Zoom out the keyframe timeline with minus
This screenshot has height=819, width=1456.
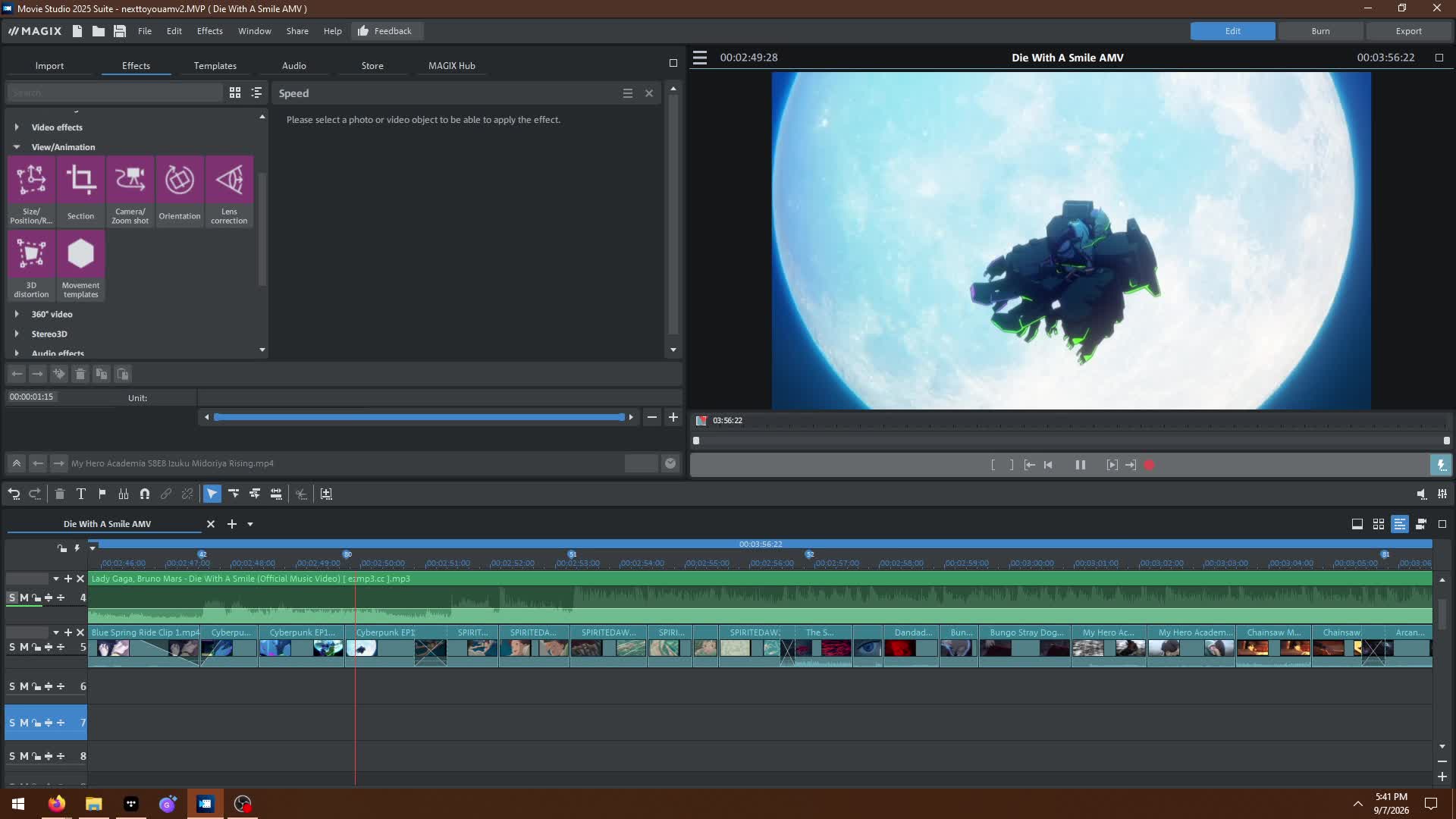(652, 418)
